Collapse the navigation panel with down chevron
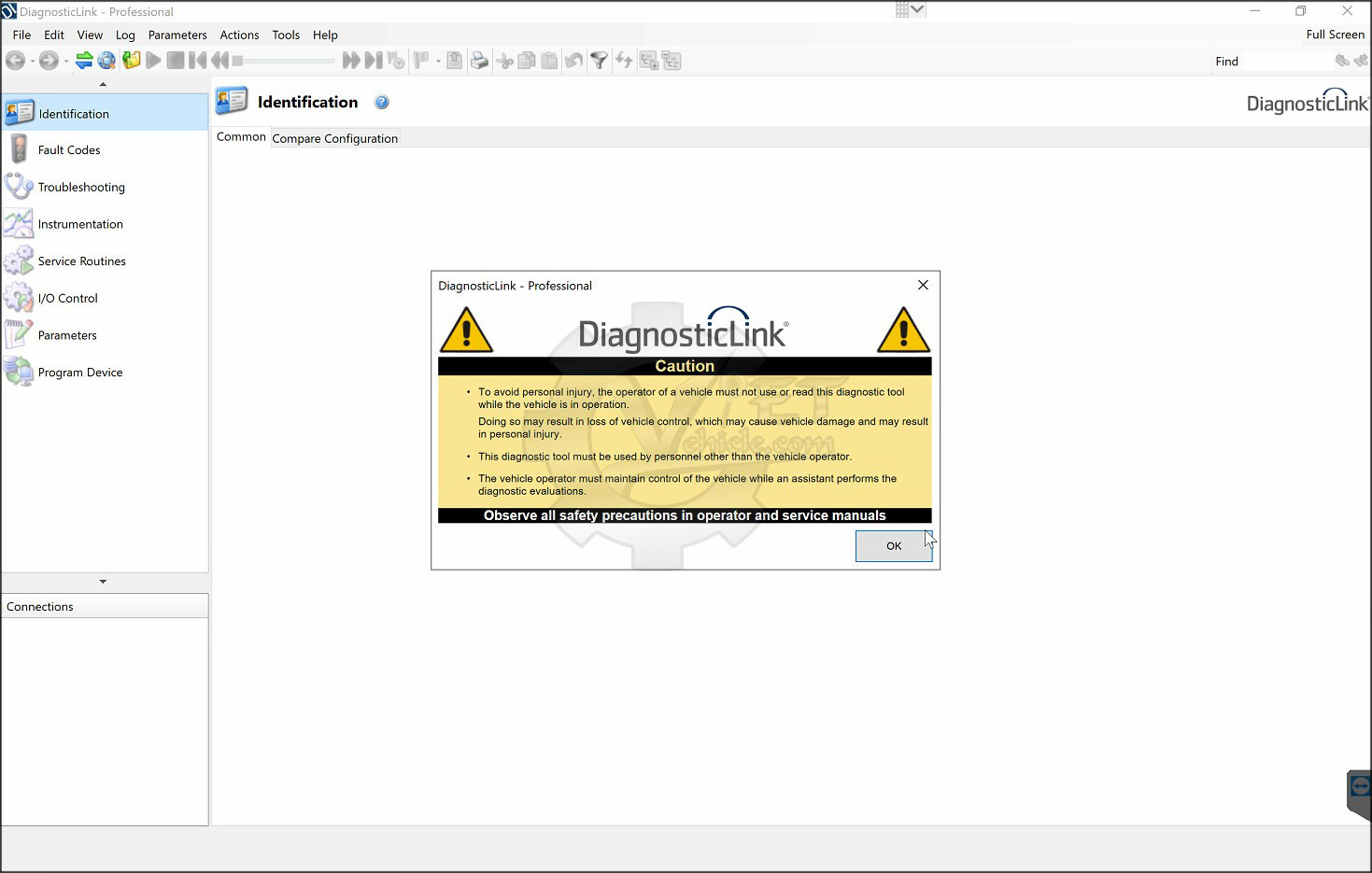 103,582
